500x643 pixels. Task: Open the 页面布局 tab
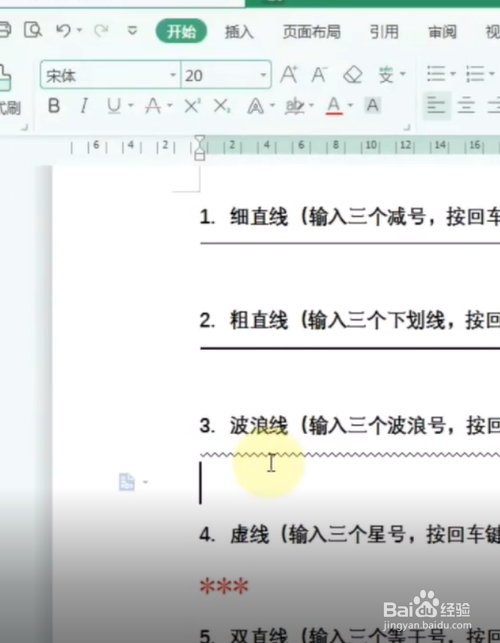[x=311, y=32]
